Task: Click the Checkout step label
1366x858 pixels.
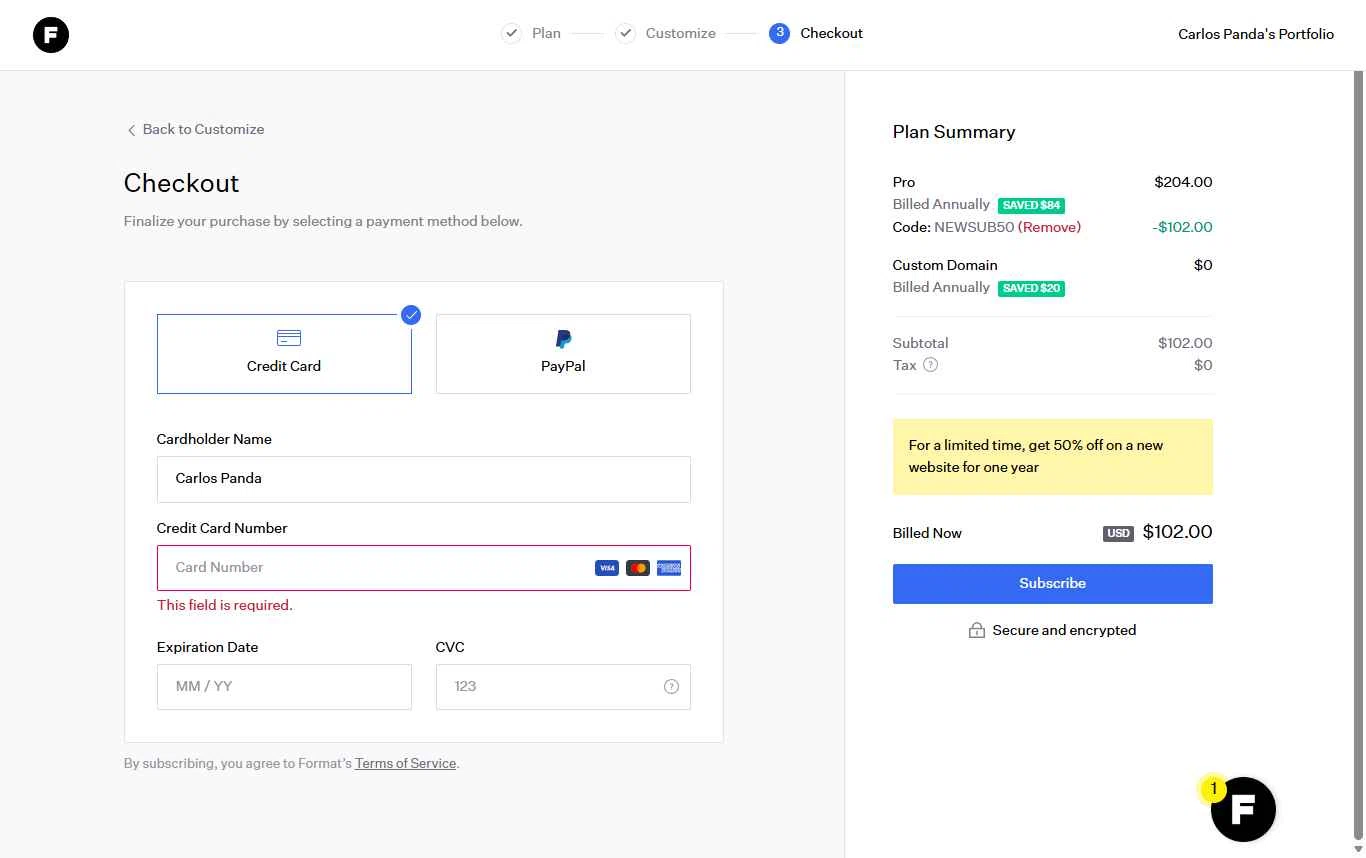Action: tap(832, 33)
